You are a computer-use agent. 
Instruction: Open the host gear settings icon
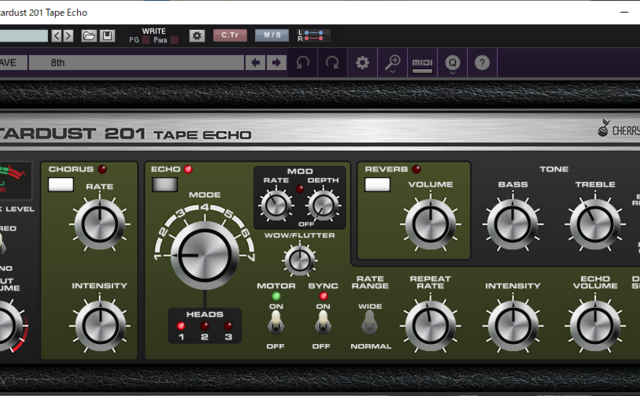coord(197,36)
